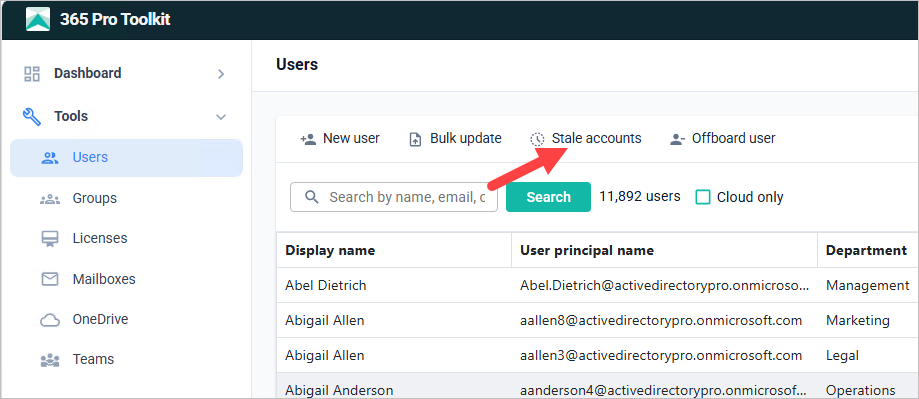Click aallen3@activedirectorypro.onmicrosoft.com cell
The image size is (919, 399).
(665, 356)
